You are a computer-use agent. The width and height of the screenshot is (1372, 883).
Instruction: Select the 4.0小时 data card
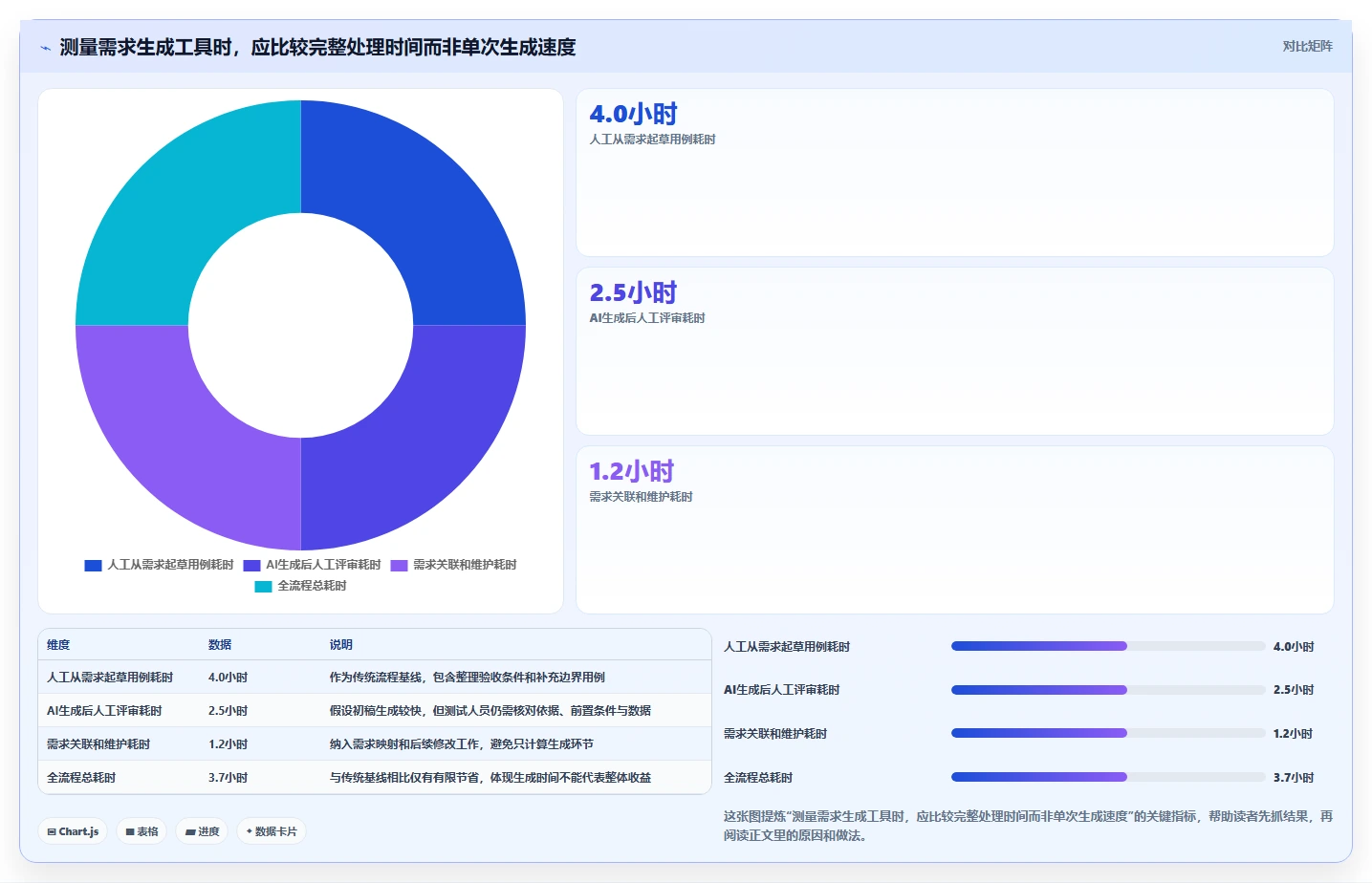(954, 172)
